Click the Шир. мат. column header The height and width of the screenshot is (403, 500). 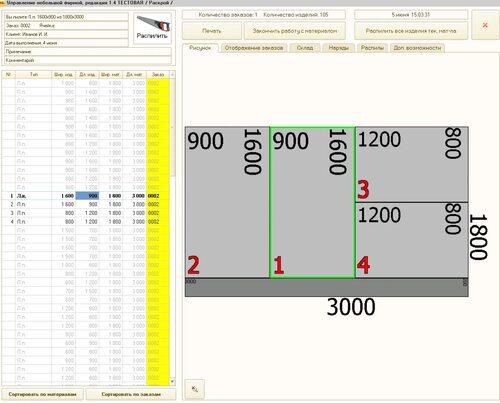(x=111, y=75)
